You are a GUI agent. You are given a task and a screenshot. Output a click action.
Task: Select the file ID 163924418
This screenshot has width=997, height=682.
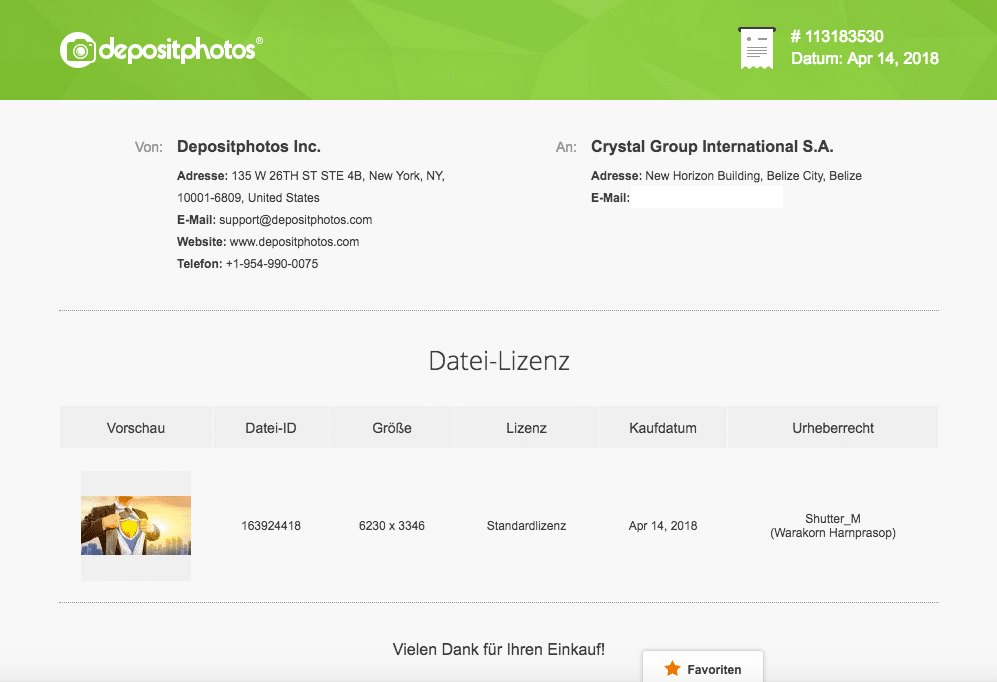(x=271, y=526)
